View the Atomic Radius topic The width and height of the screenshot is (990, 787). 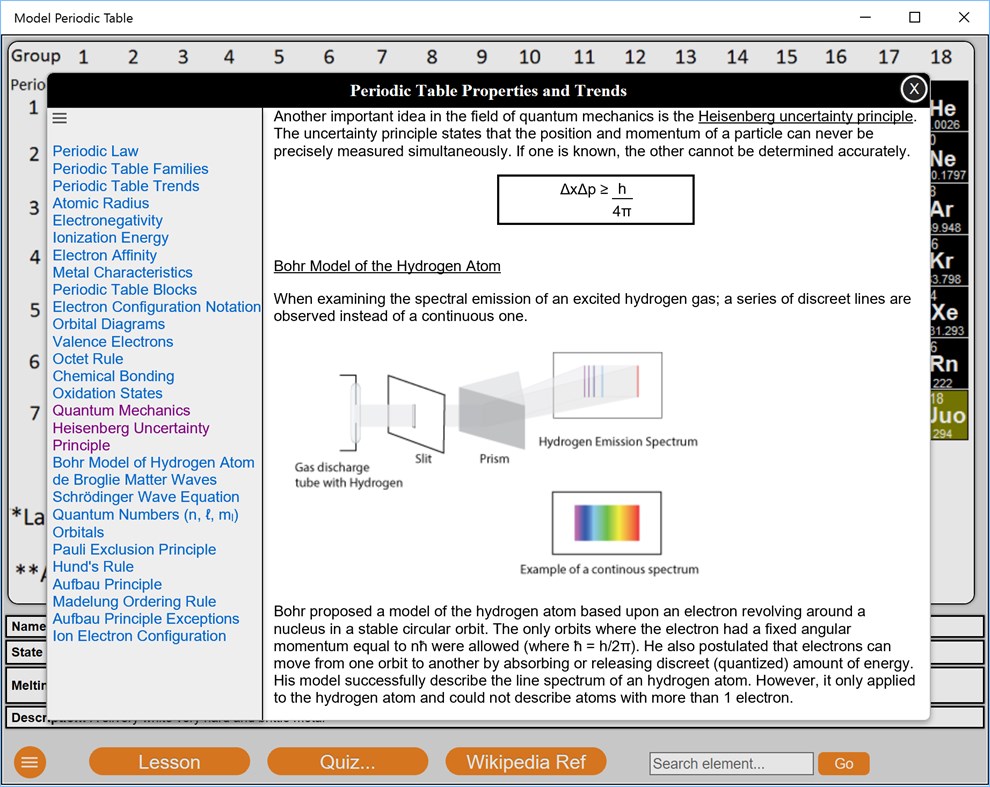tap(100, 203)
